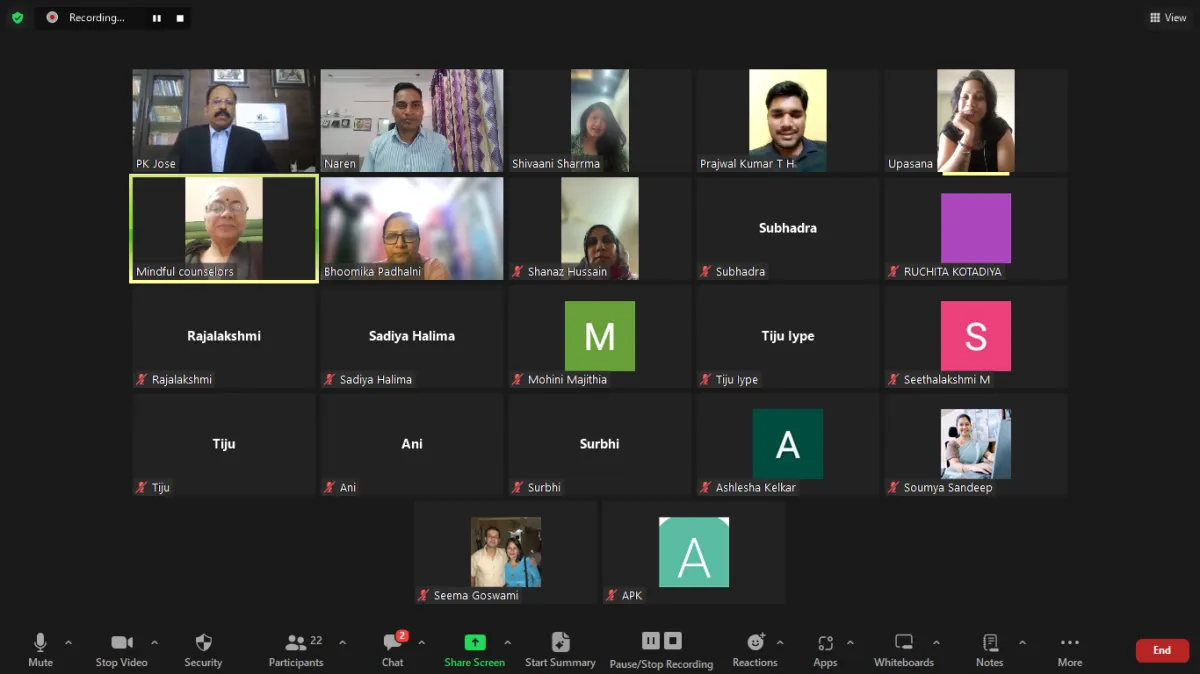Click the red End button

[x=1162, y=650]
